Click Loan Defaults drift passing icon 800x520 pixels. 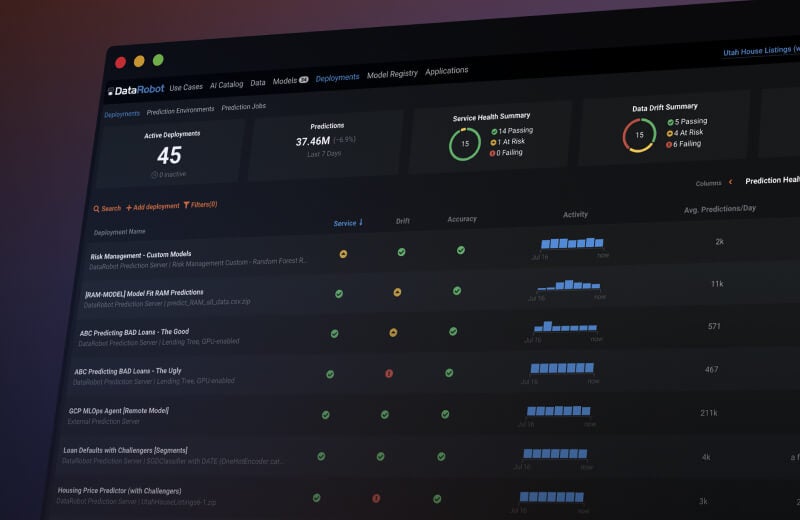point(381,456)
